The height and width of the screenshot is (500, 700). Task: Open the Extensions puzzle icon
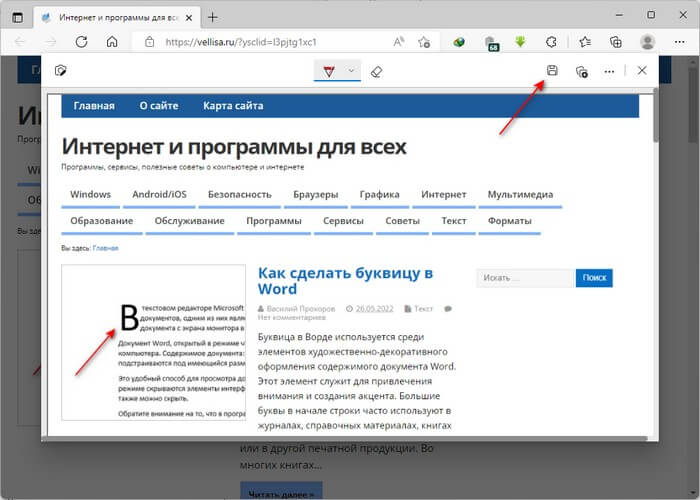point(551,42)
